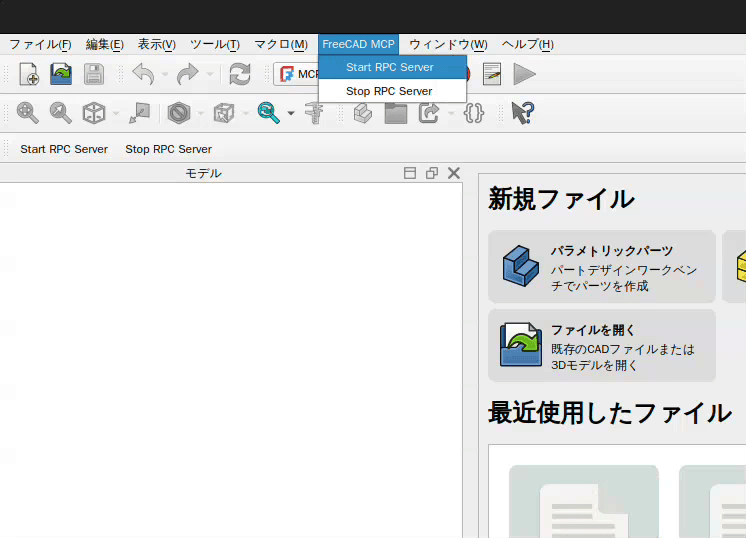Open the ヘルプ(H) menu

(x=528, y=44)
